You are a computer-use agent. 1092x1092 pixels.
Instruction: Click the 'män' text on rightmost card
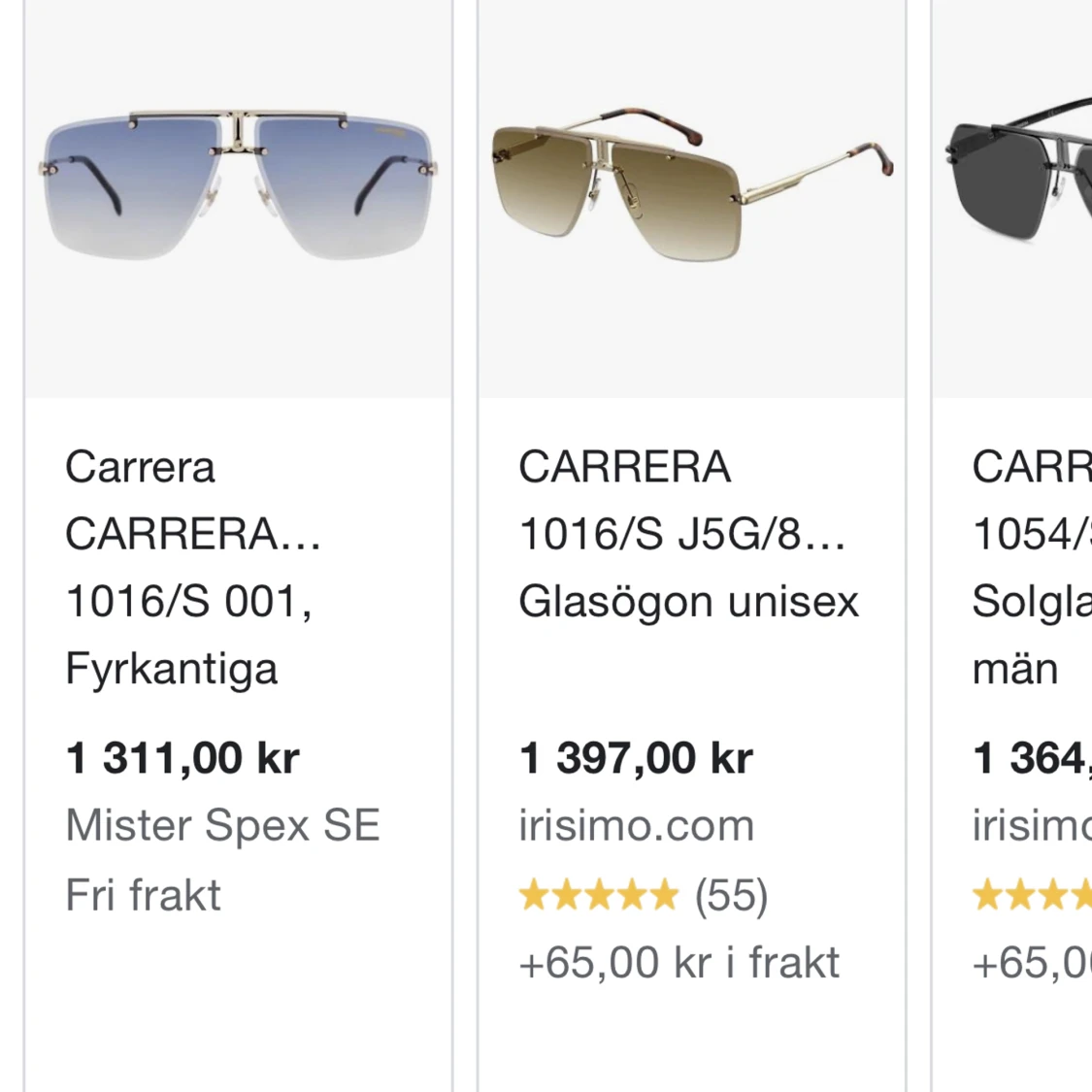(x=1014, y=669)
